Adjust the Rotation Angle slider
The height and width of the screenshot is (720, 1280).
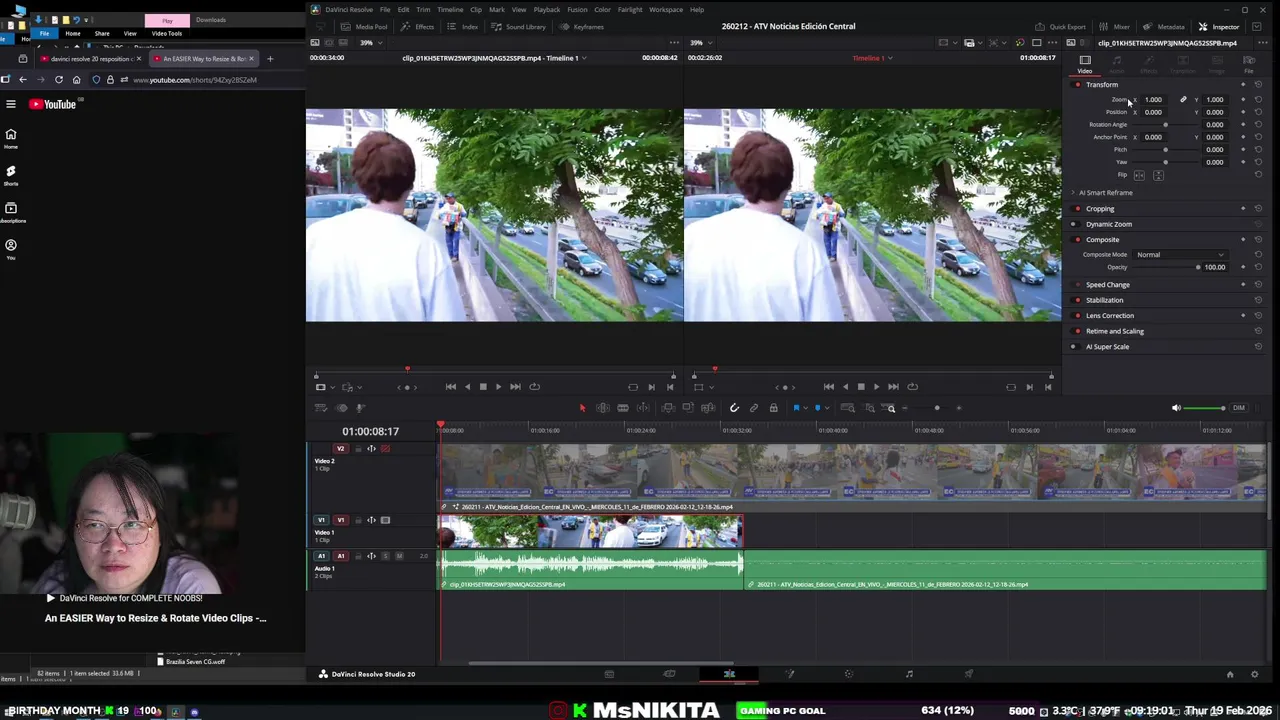[x=1165, y=125]
